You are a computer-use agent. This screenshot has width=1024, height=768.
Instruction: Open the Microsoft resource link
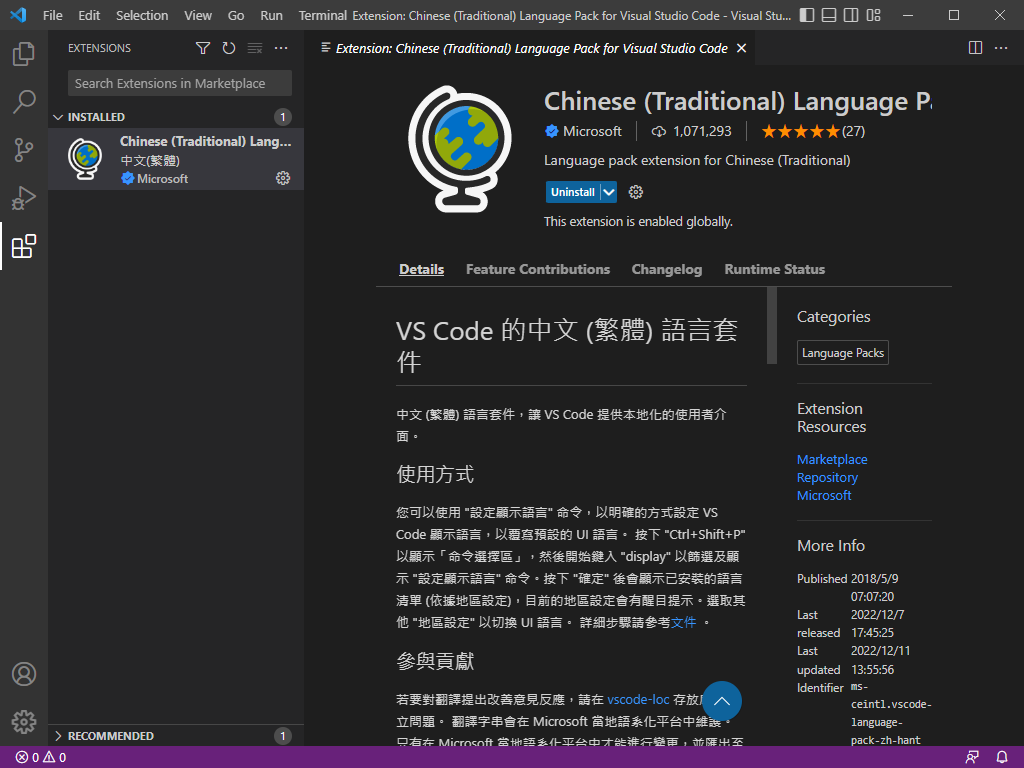click(x=824, y=495)
